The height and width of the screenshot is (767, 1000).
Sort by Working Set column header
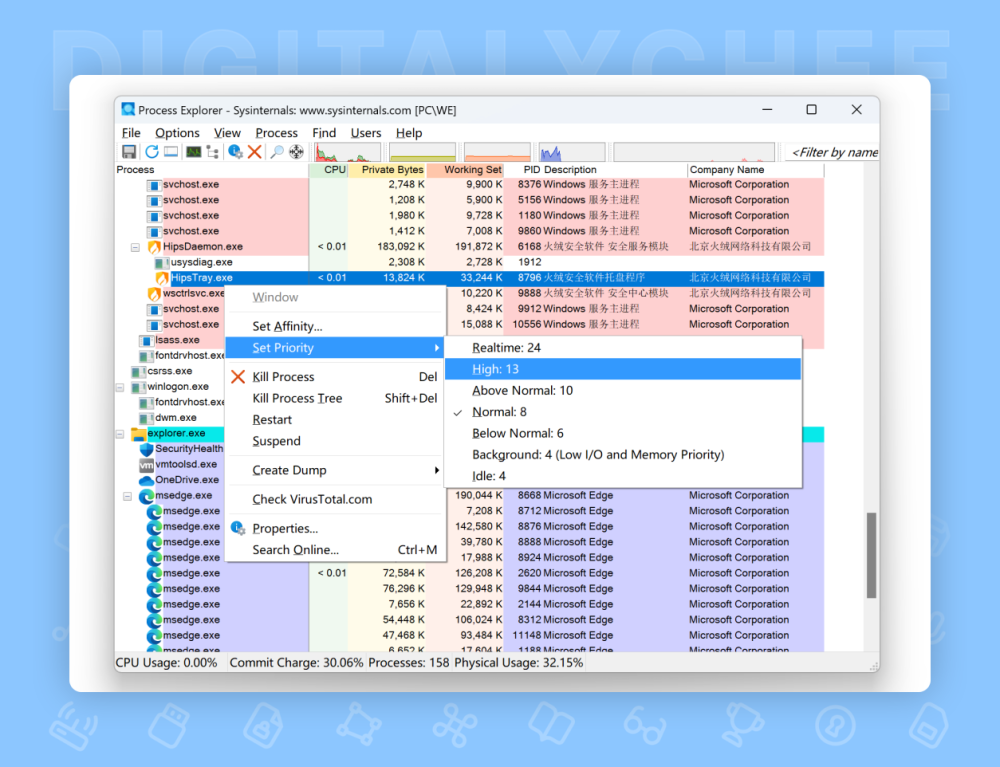[465, 170]
